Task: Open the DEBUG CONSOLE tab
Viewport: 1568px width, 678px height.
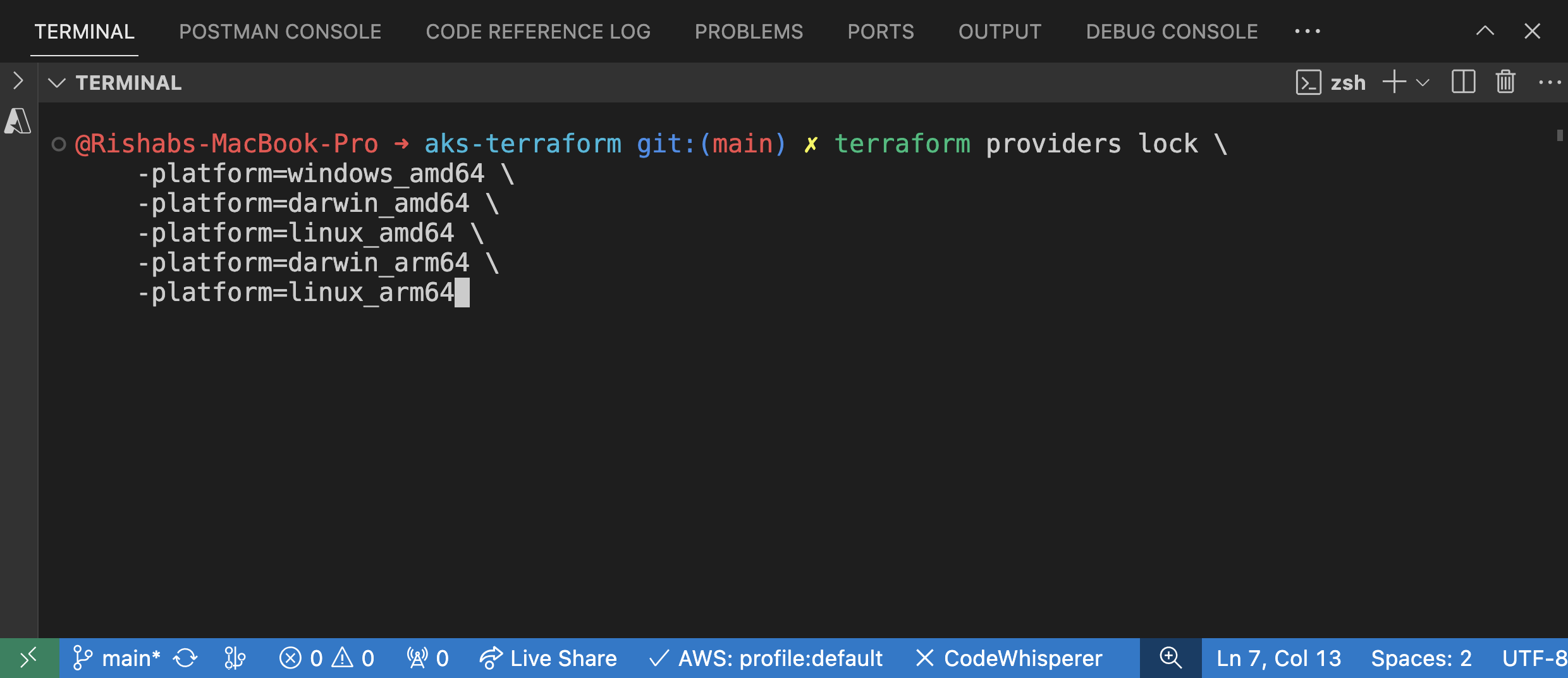Action: click(x=1172, y=32)
